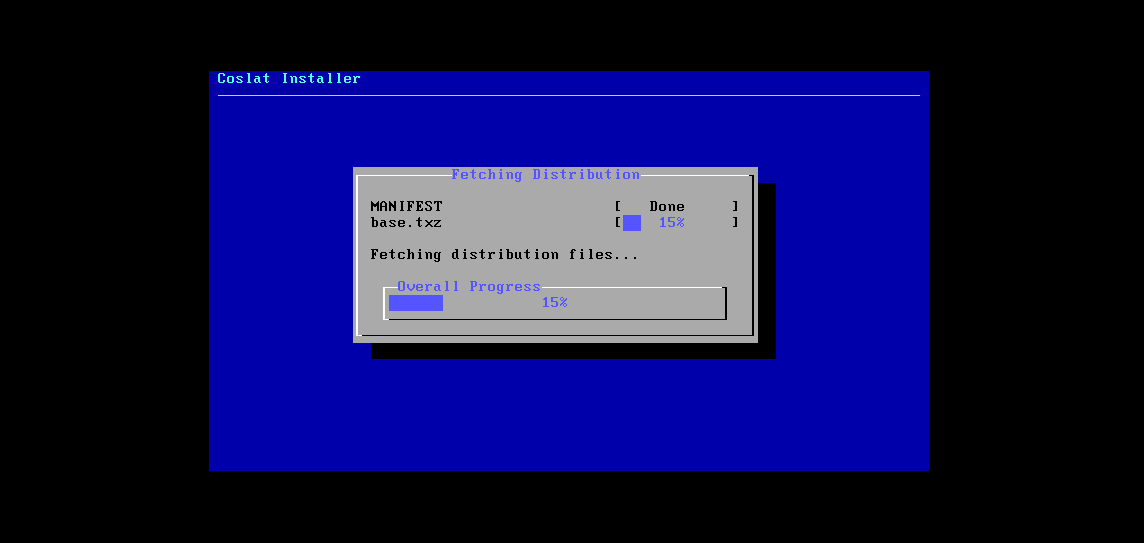Select the MANIFEST file row label
Image resolution: width=1144 pixels, height=543 pixels.
tap(406, 207)
